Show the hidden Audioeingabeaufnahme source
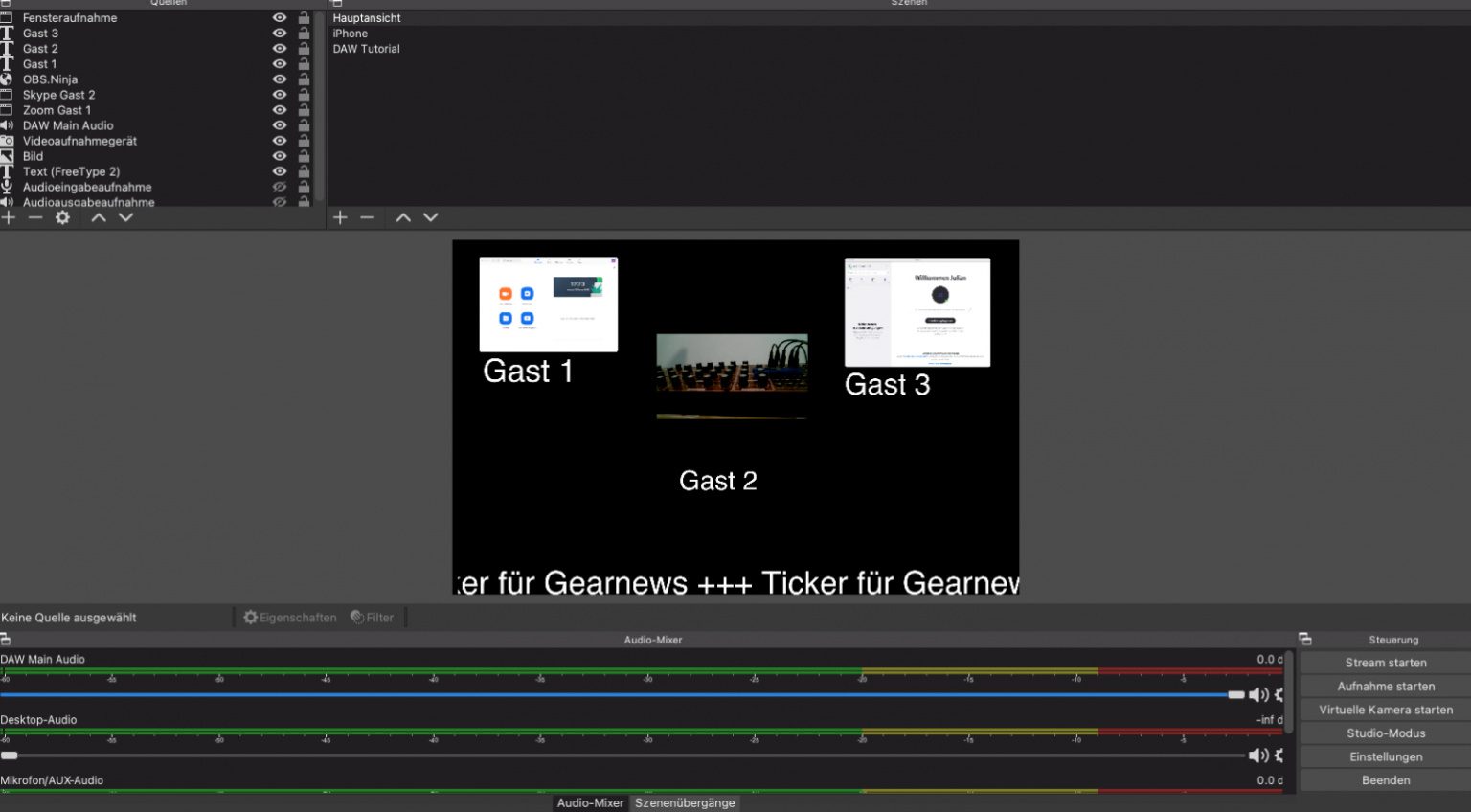1471x812 pixels. click(x=280, y=187)
